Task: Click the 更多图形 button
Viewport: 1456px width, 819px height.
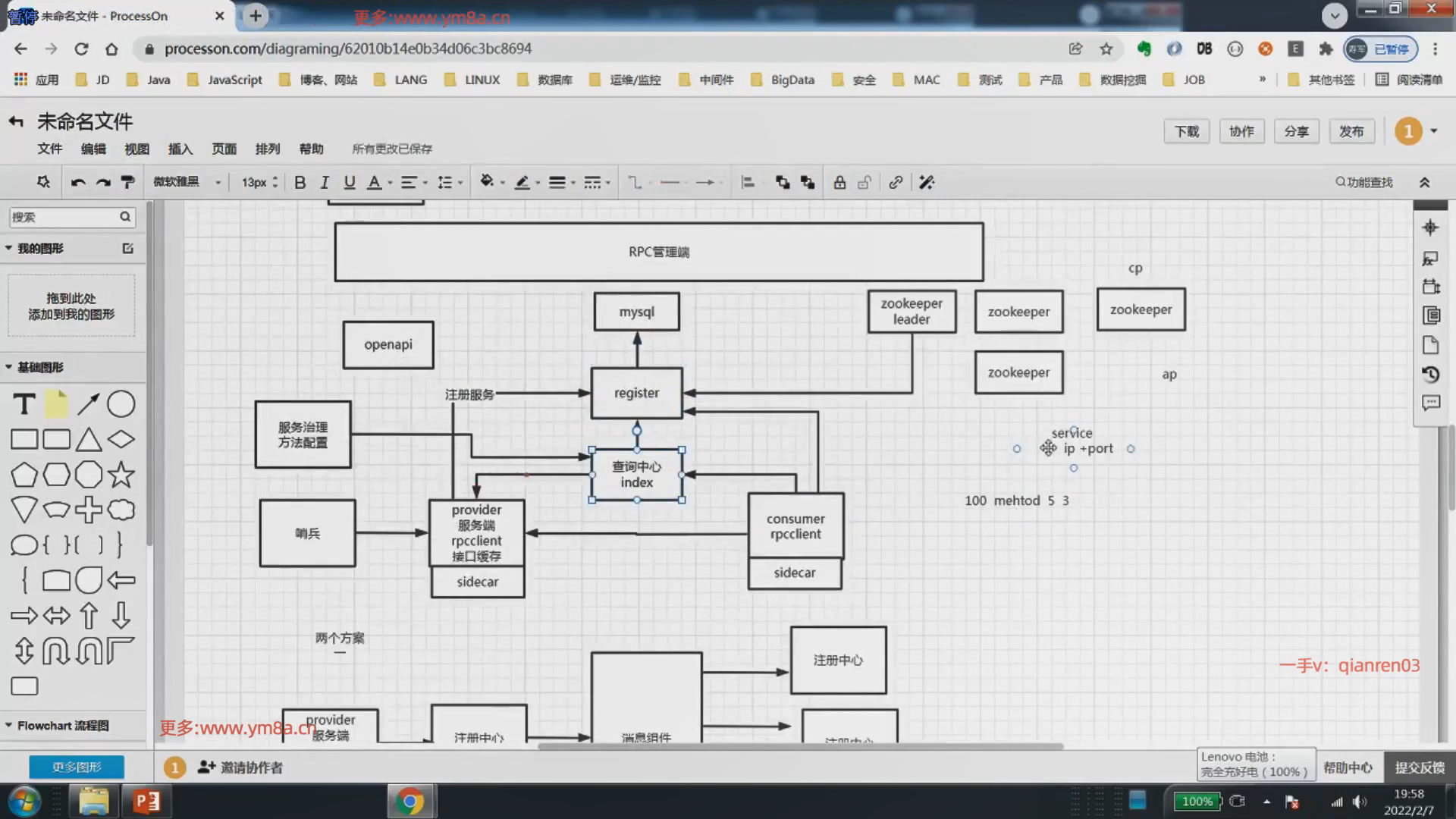Action: point(77,767)
